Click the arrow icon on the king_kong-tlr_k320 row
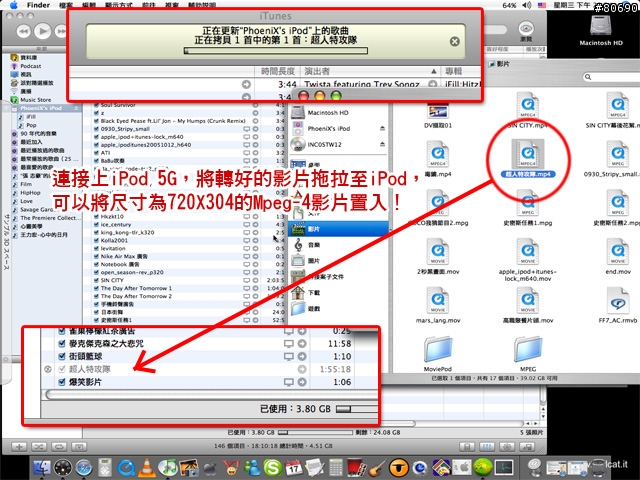The image size is (640, 480). coord(255,233)
